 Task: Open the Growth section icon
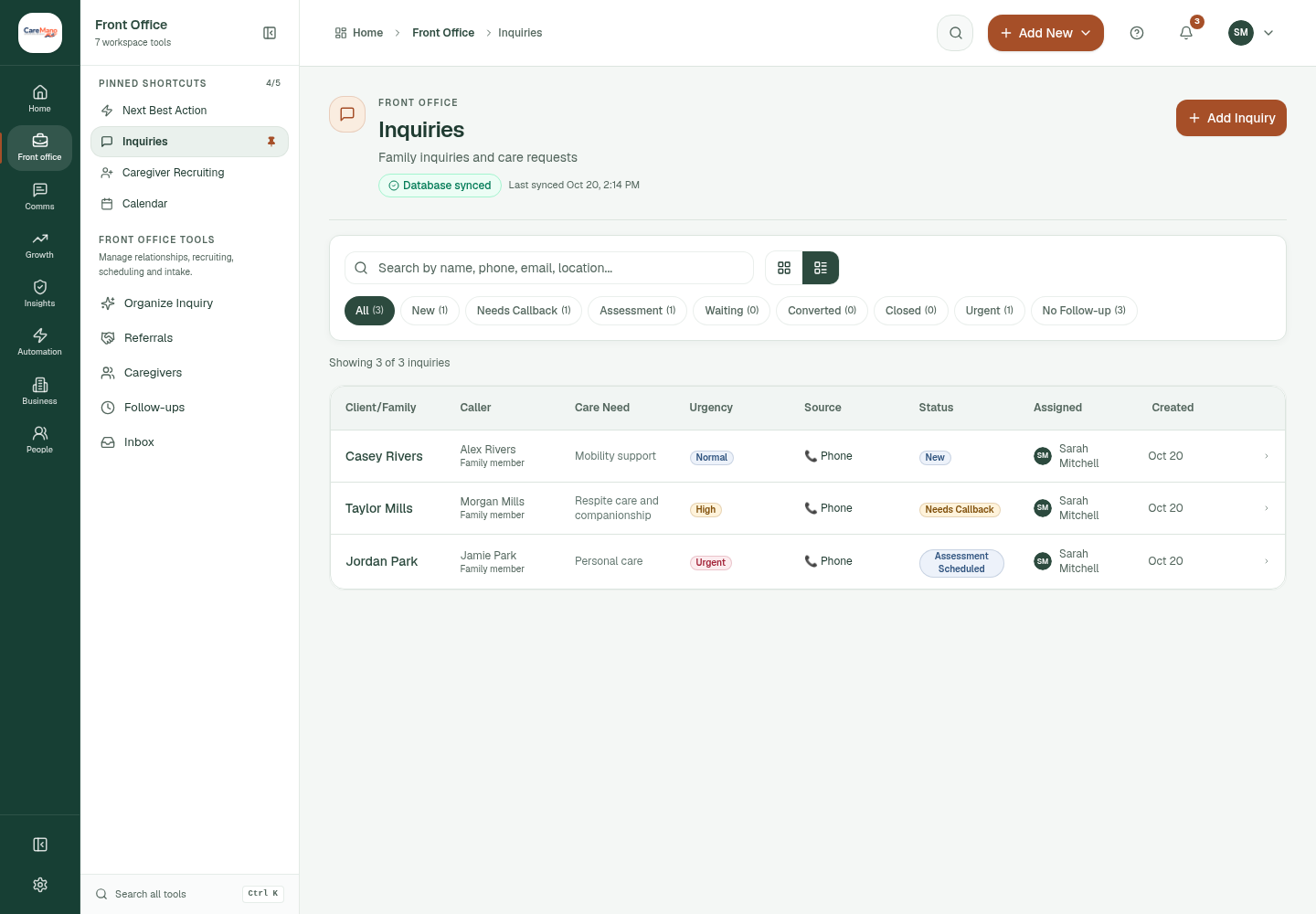pyautogui.click(x=39, y=245)
